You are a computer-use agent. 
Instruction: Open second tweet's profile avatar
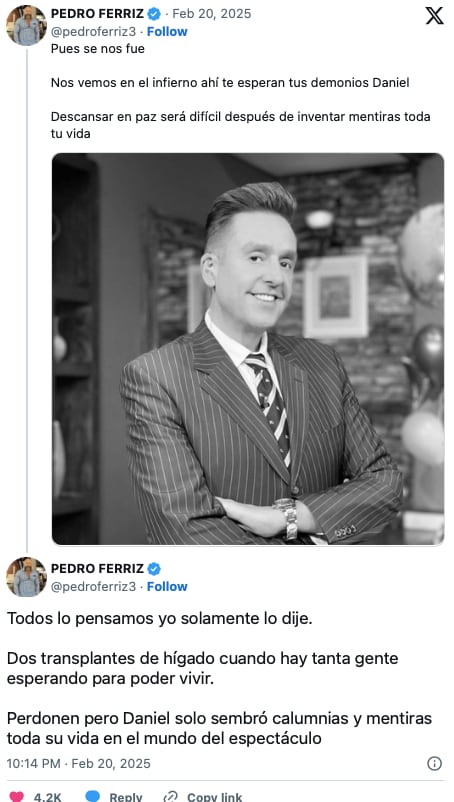[x=26, y=577]
